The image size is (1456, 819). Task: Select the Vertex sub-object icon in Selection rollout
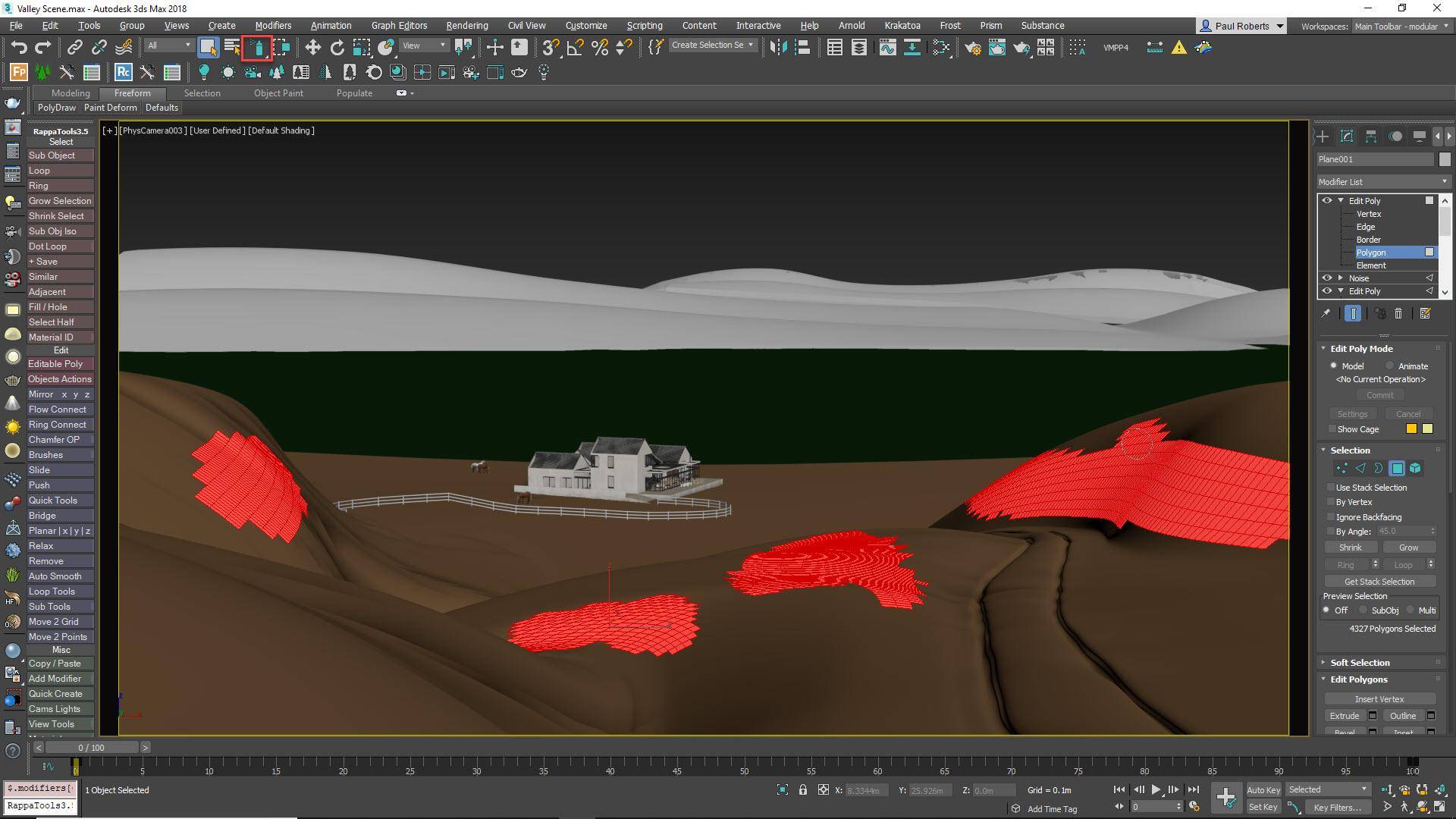(x=1342, y=469)
